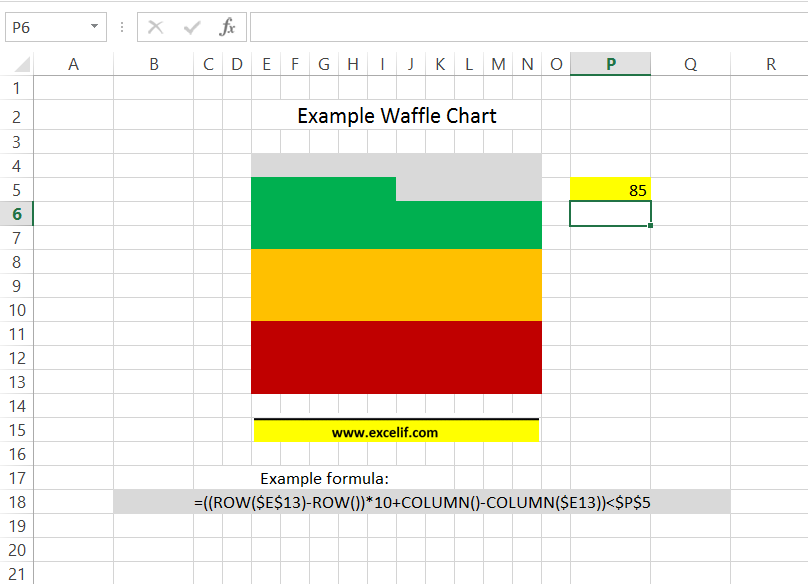
Task: Select column P header
Action: click(611, 64)
